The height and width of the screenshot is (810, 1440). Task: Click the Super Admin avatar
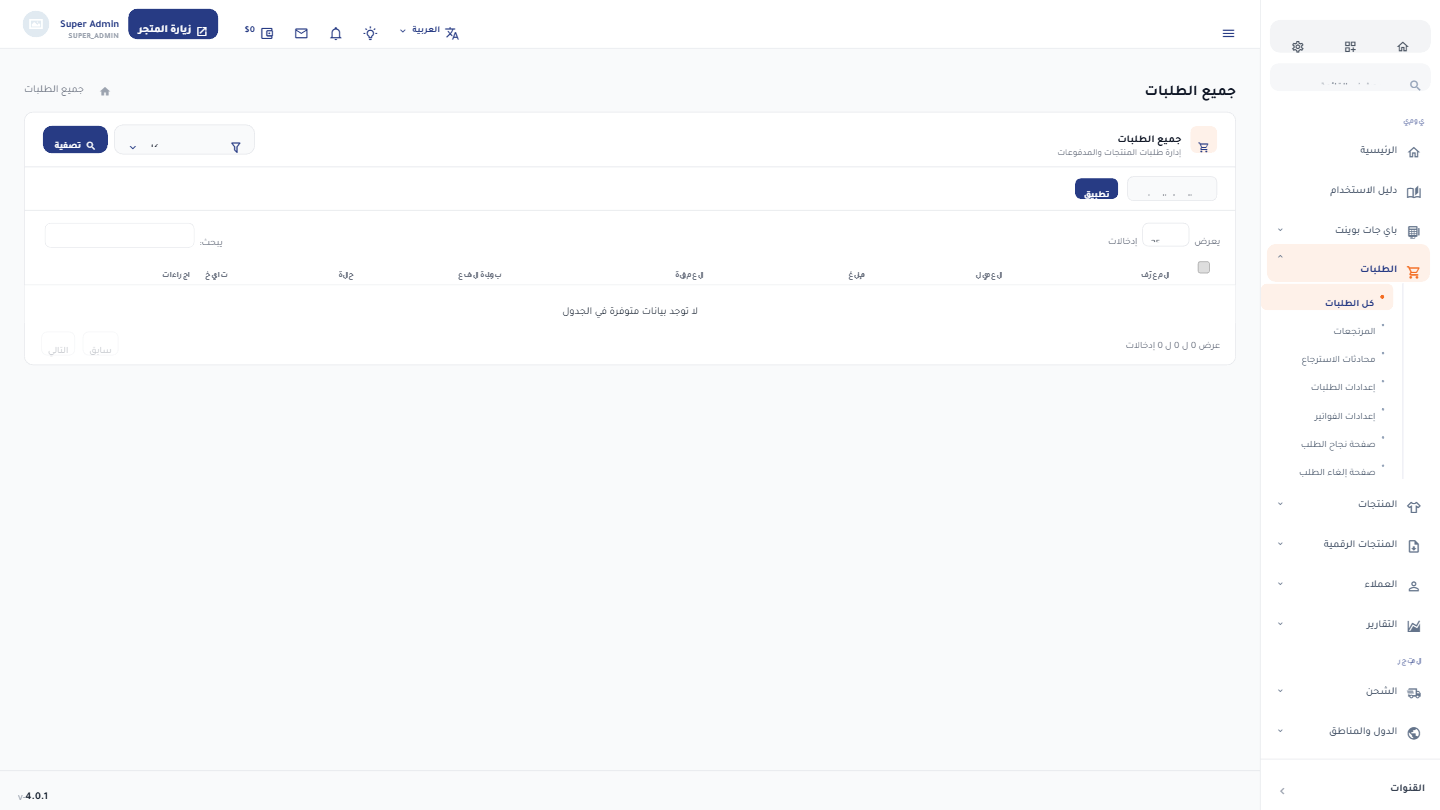click(x=36, y=24)
